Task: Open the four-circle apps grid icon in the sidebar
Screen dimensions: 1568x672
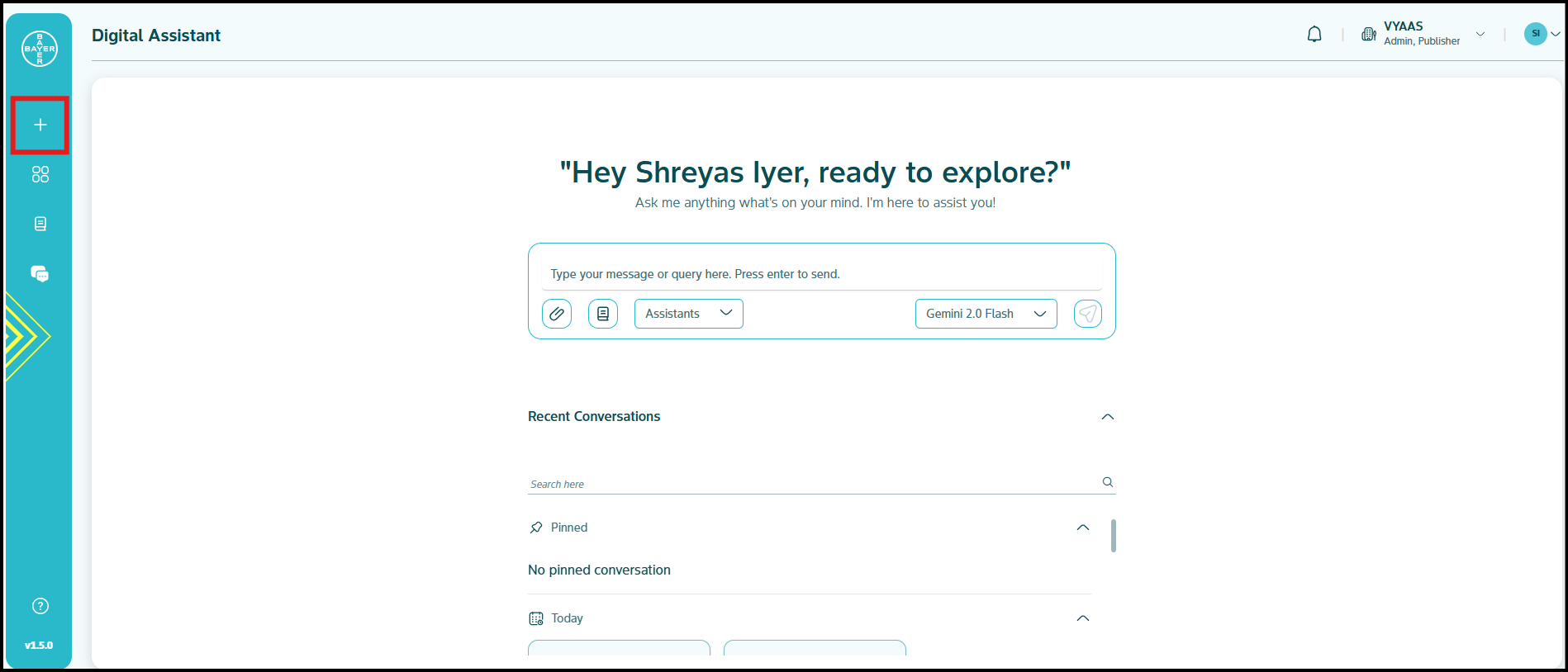Action: (40, 174)
